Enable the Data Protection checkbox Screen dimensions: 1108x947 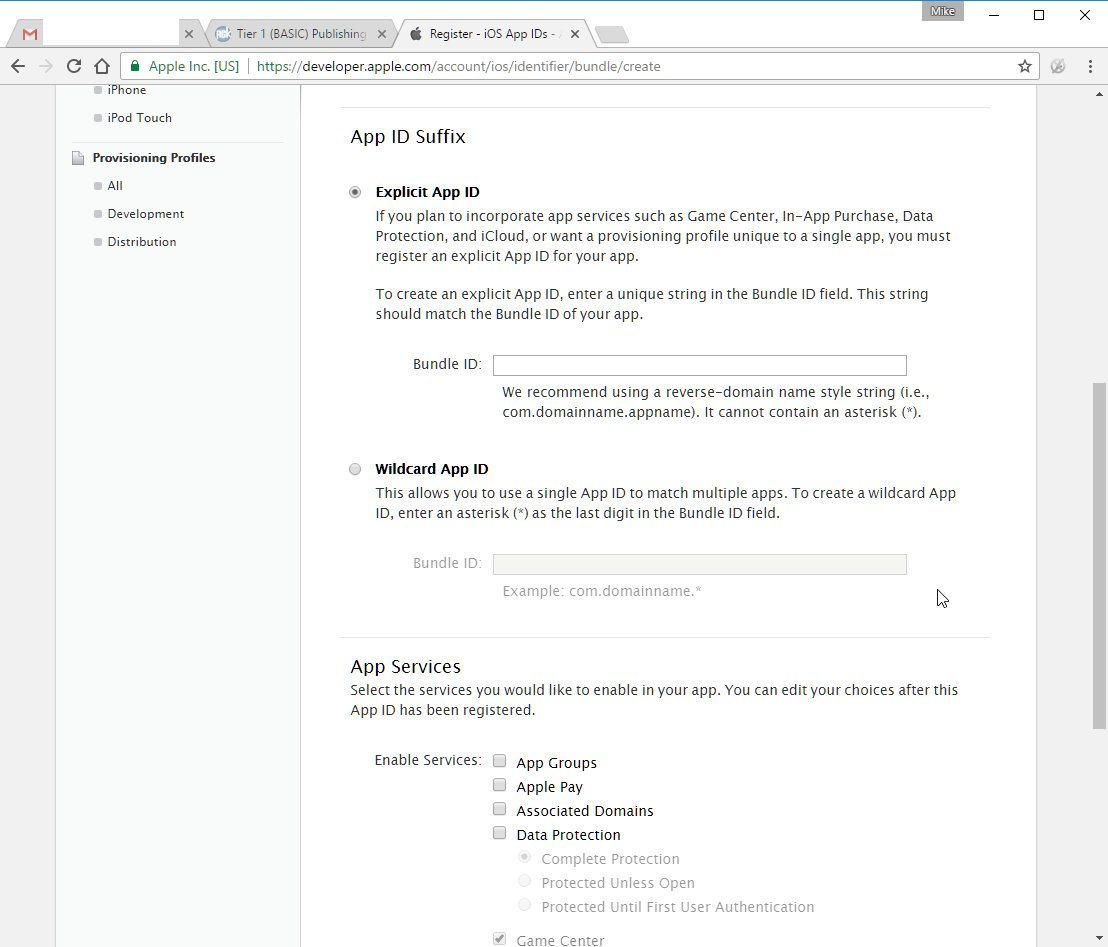click(500, 833)
